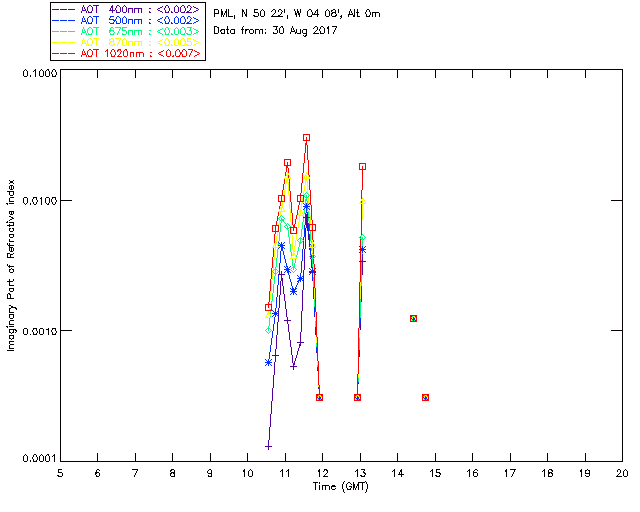The width and height of the screenshot is (640, 512).
Task: Click the yellow triangle marker in the 13h series
Action: point(362,201)
